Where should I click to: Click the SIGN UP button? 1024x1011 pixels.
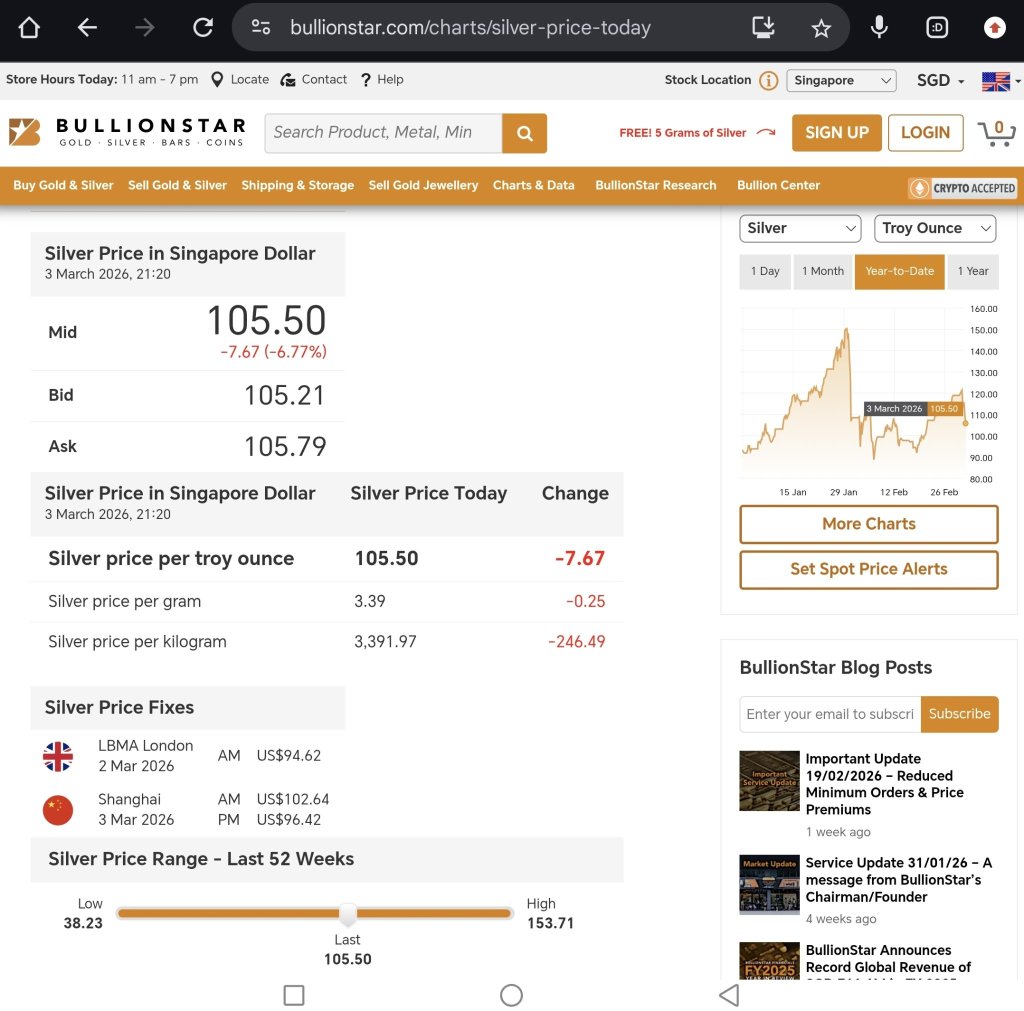837,133
